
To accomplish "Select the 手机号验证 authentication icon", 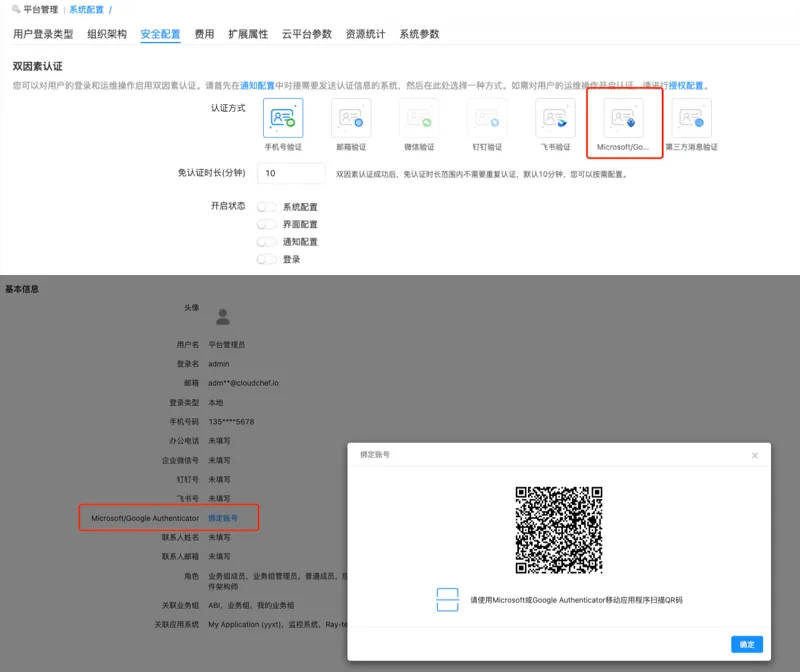I will click(x=283, y=118).
